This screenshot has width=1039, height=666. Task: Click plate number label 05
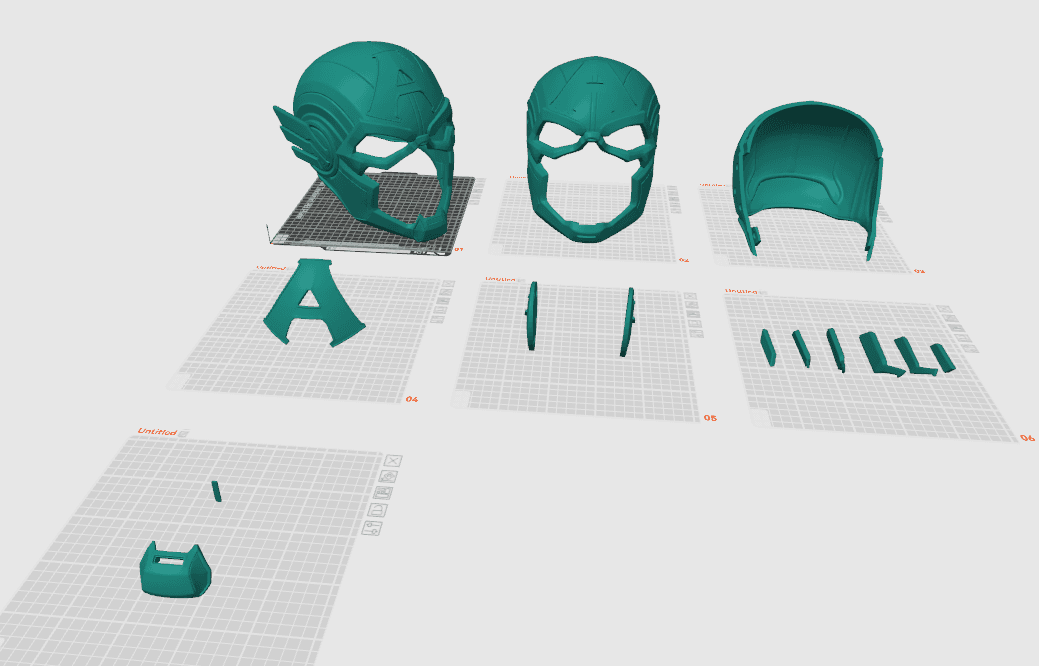tap(710, 417)
